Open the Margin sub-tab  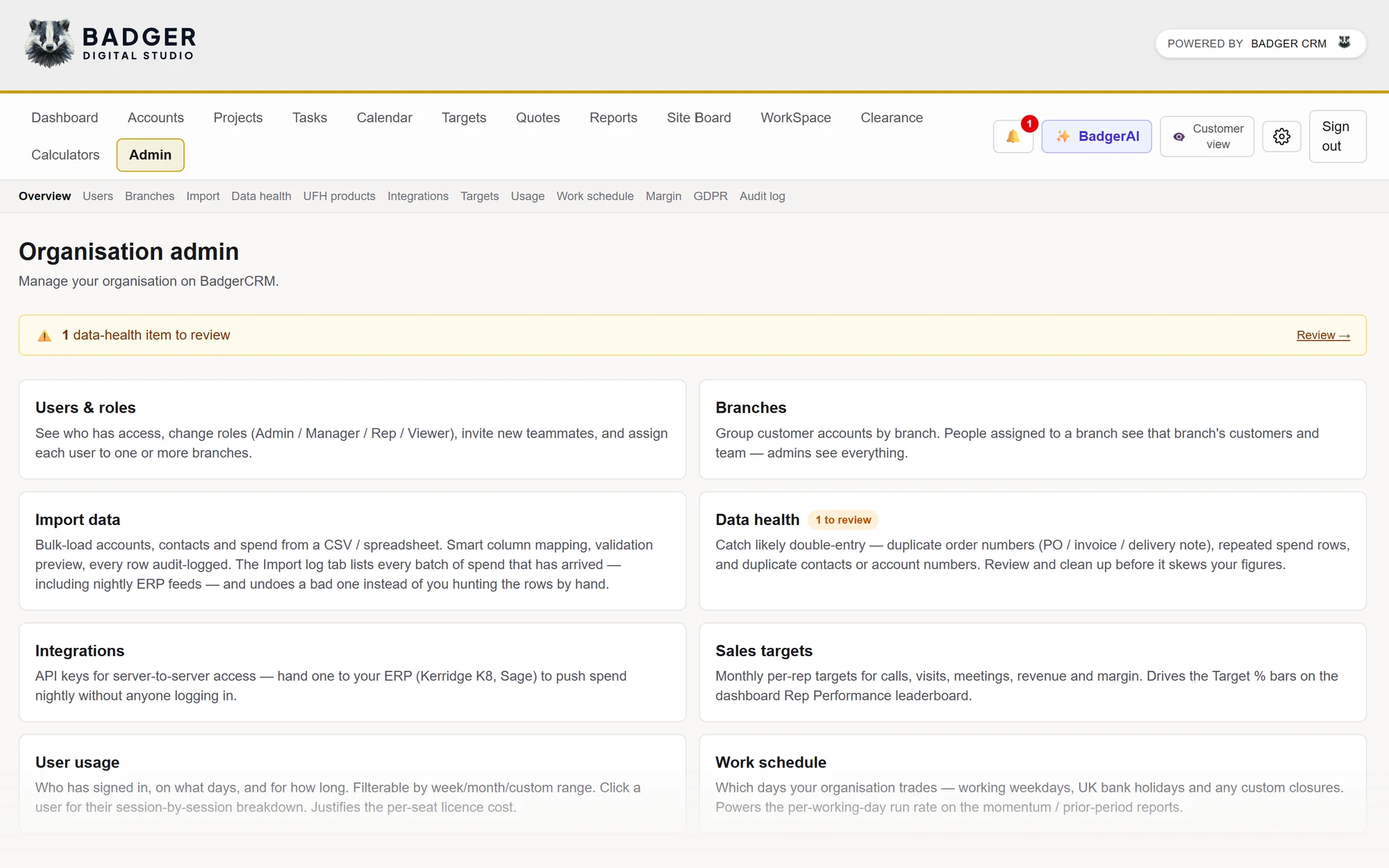tap(663, 197)
